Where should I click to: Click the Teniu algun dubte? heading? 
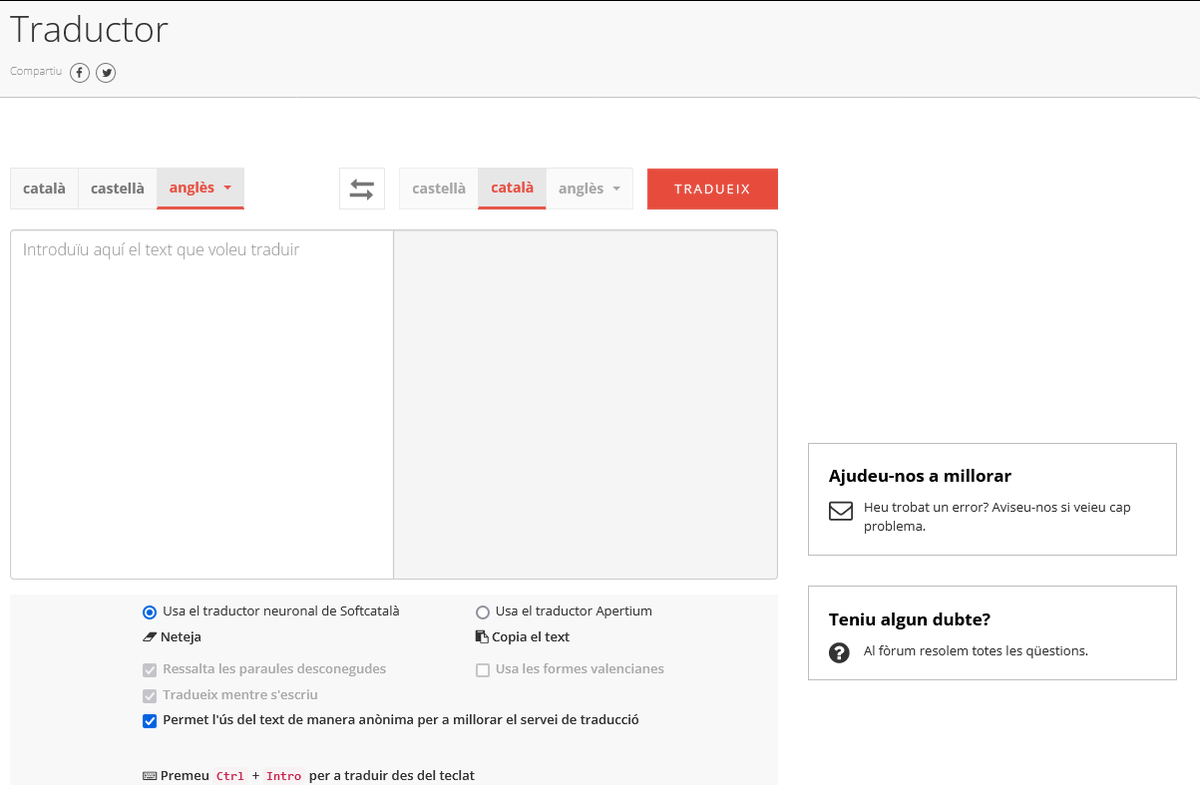click(x=910, y=620)
